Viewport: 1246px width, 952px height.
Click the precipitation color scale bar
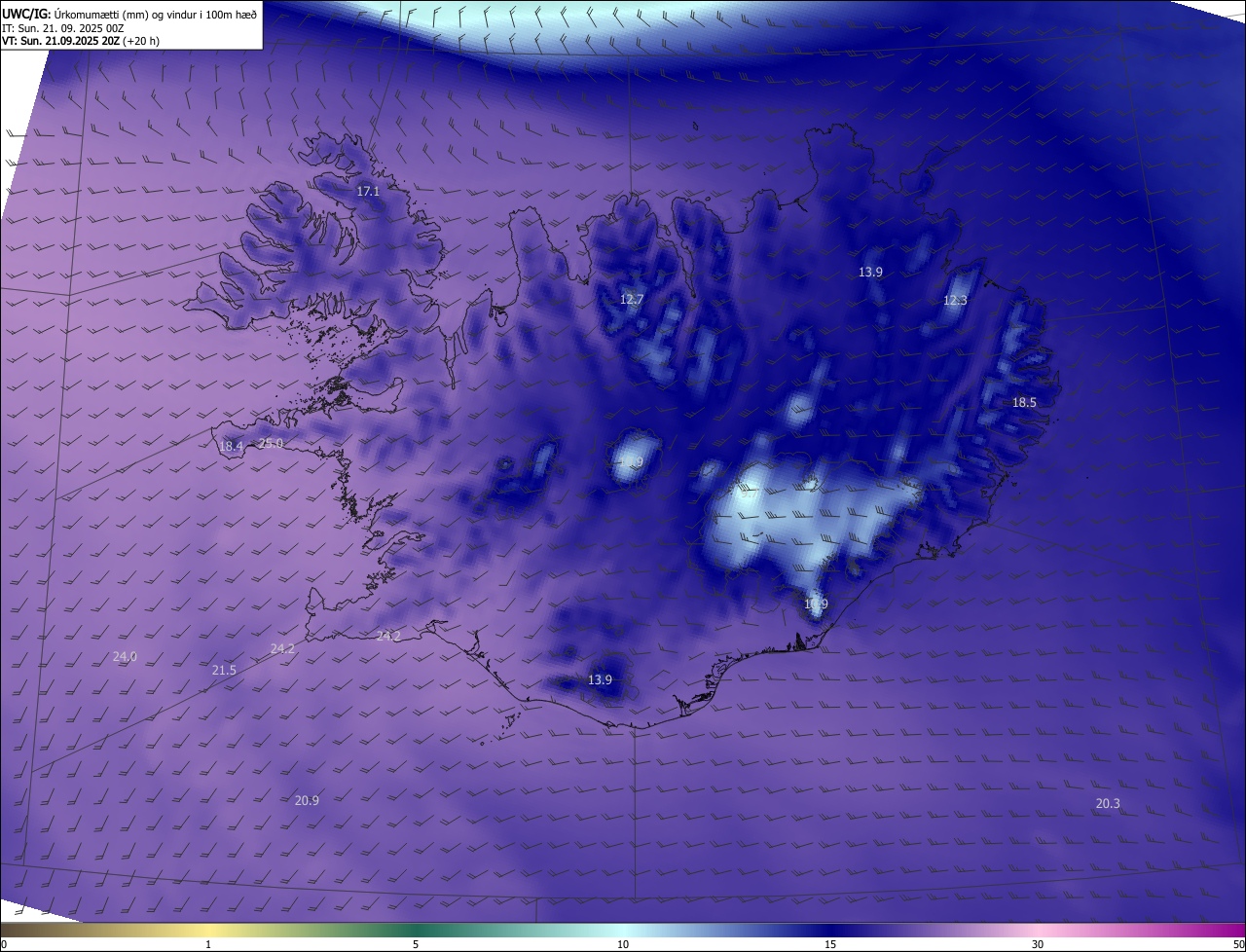coord(623,930)
